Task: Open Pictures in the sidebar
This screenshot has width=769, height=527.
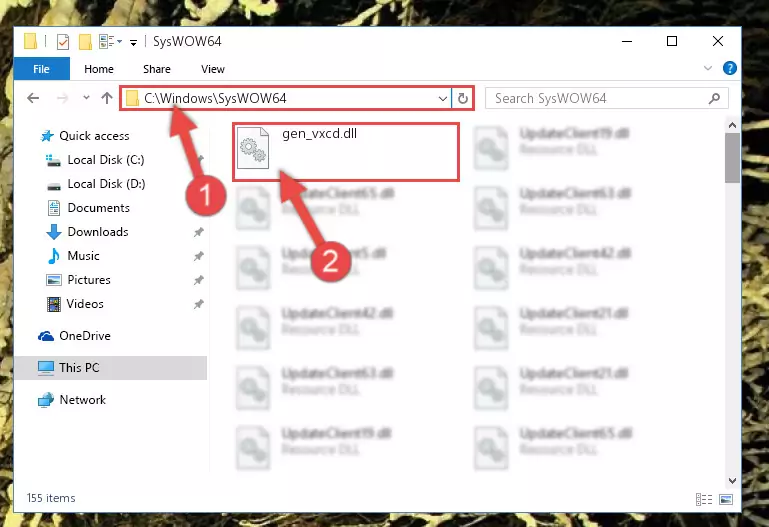Action: 89,280
